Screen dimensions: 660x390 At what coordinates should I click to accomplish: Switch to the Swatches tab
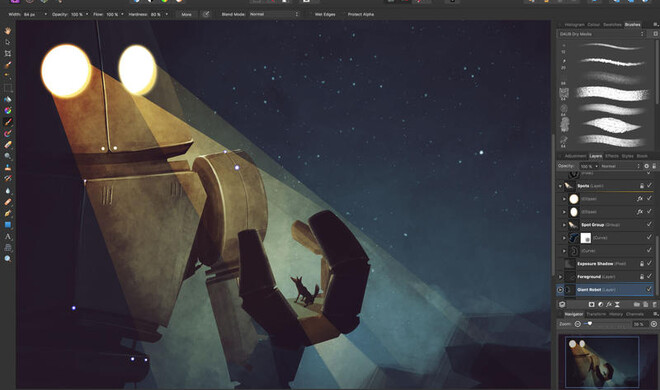coord(612,25)
